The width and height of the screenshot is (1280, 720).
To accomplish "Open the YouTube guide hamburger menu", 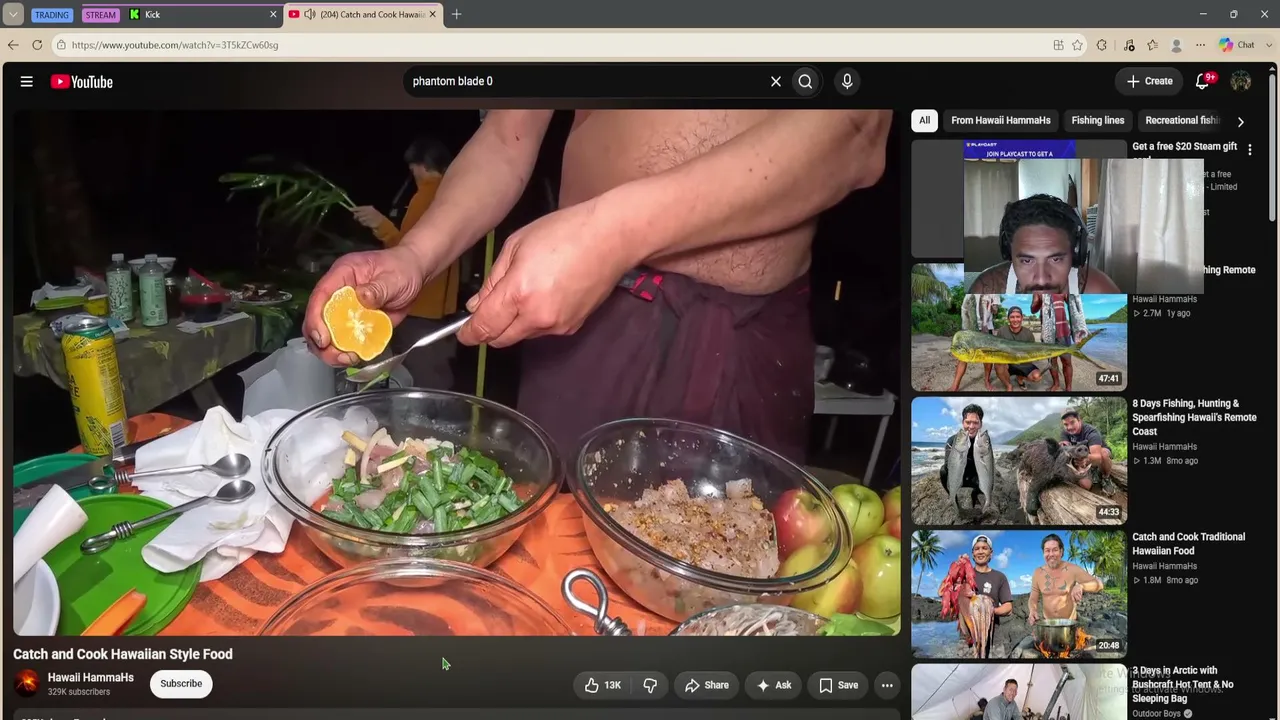I will (27, 82).
